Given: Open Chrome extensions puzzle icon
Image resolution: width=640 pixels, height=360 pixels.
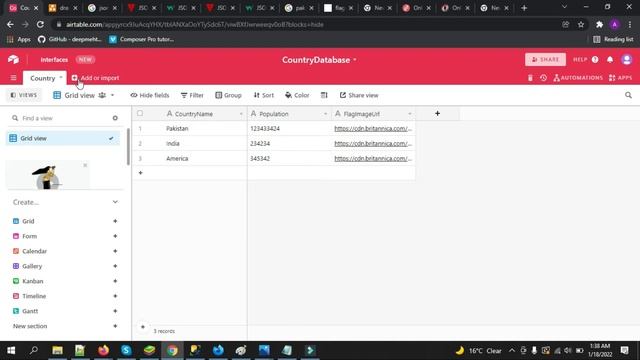Looking at the screenshot, I should point(599,24).
